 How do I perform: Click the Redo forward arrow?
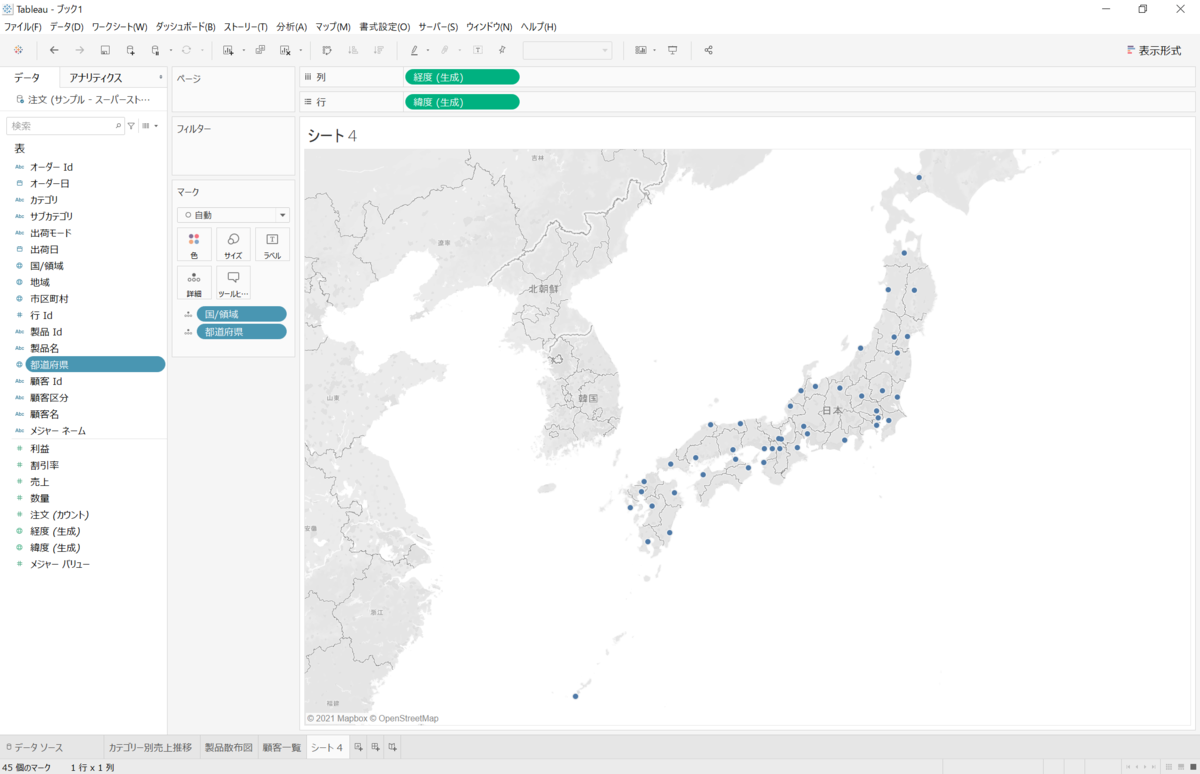pyautogui.click(x=80, y=50)
